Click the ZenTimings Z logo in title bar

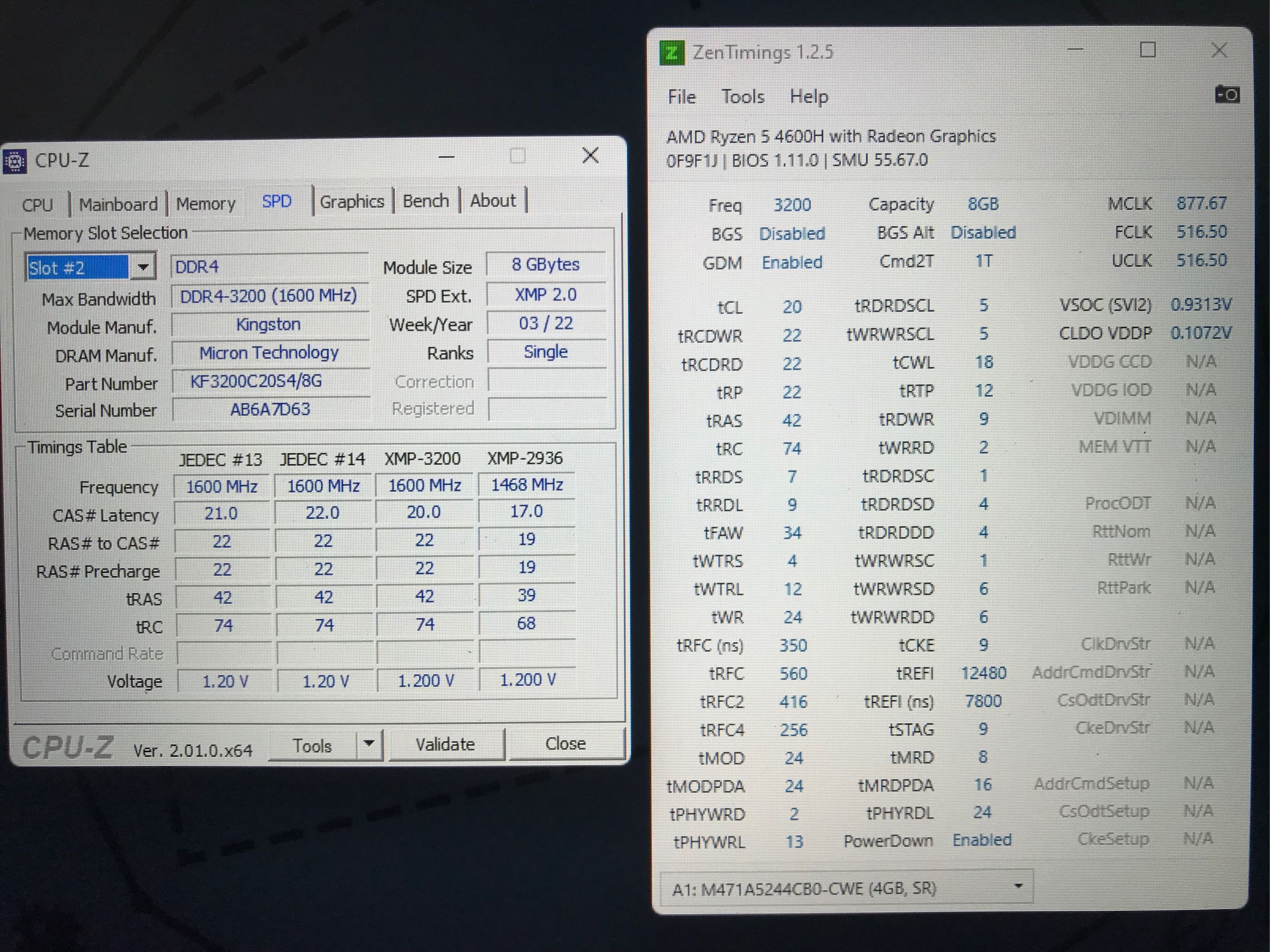(x=673, y=52)
